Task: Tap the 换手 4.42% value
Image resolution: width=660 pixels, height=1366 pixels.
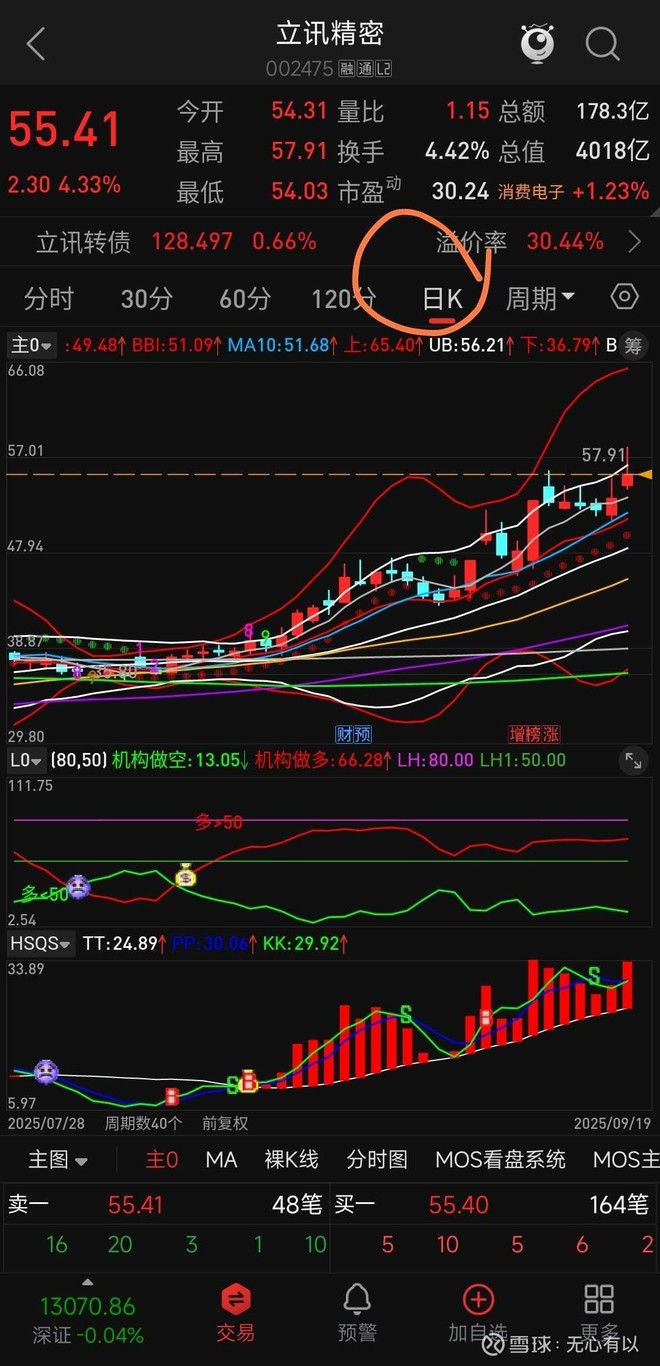Action: click(x=457, y=151)
